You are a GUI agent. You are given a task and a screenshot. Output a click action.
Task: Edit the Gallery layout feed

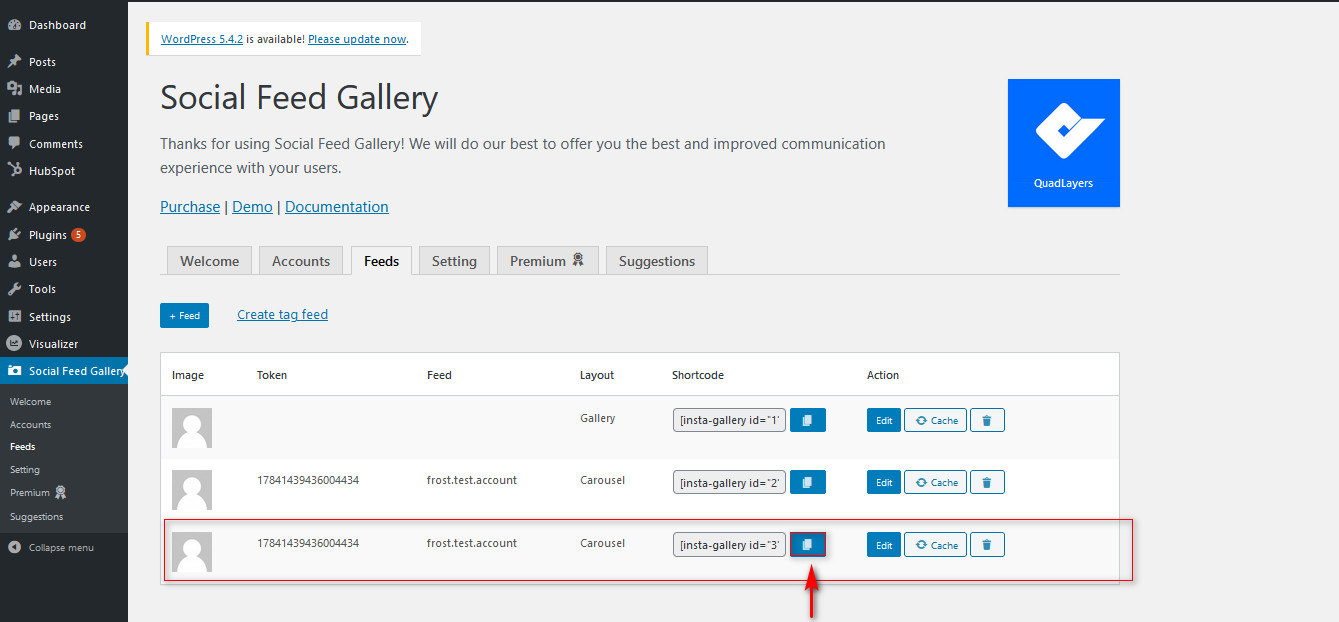(x=884, y=420)
